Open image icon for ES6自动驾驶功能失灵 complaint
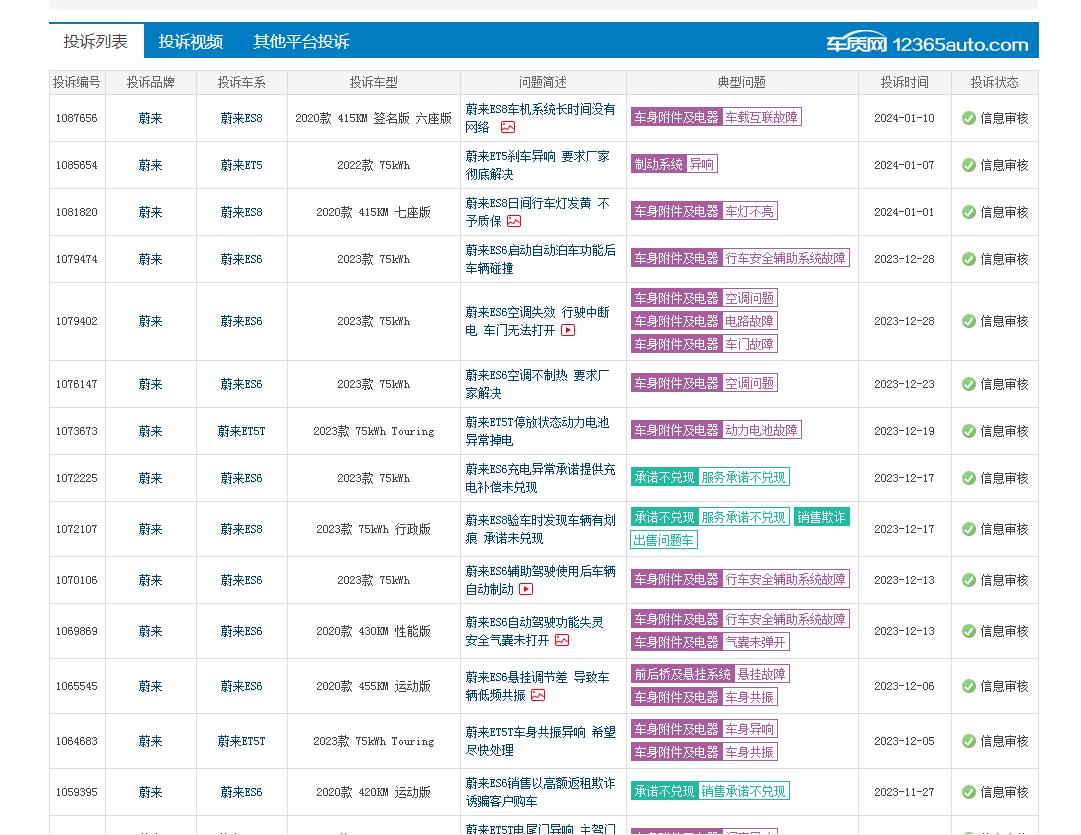Screen dimensions: 1081x835 click(x=563, y=640)
